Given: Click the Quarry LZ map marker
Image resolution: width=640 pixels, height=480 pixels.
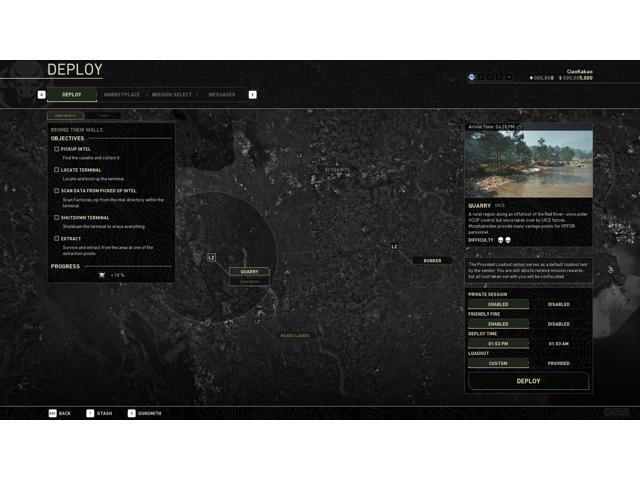Looking at the screenshot, I should coord(212,257).
